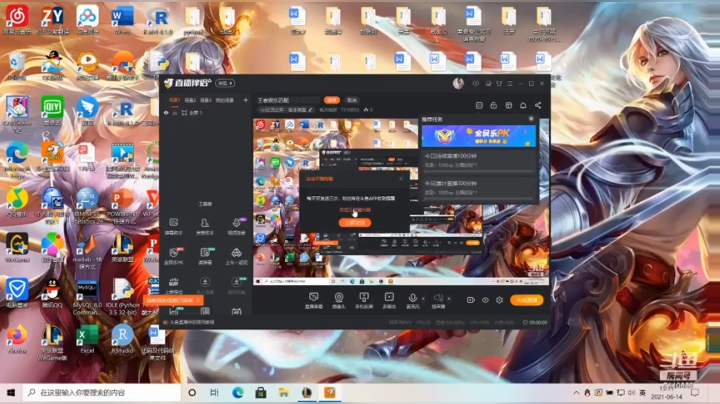Screen dimensions: 720x404
Task: Expand hidden system tray icons chevron
Action: coord(576,393)
